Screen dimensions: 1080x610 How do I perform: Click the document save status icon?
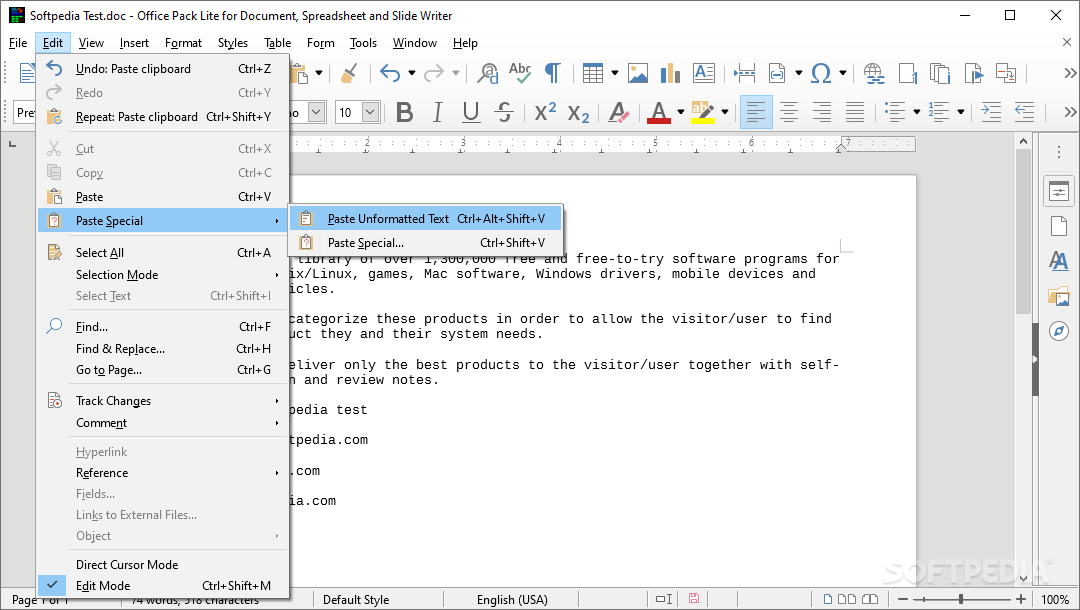694,599
